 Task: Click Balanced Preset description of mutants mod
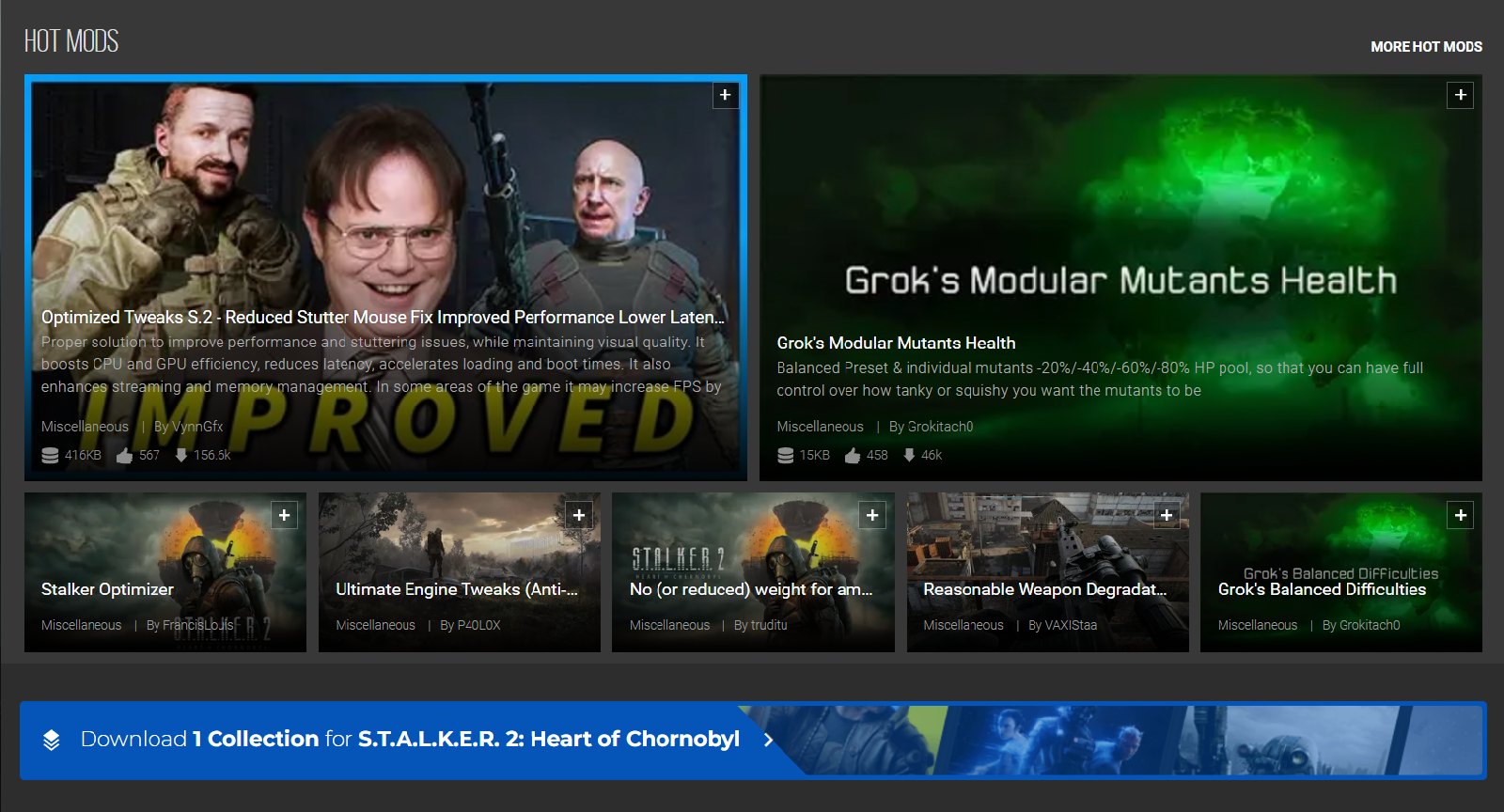1100,380
